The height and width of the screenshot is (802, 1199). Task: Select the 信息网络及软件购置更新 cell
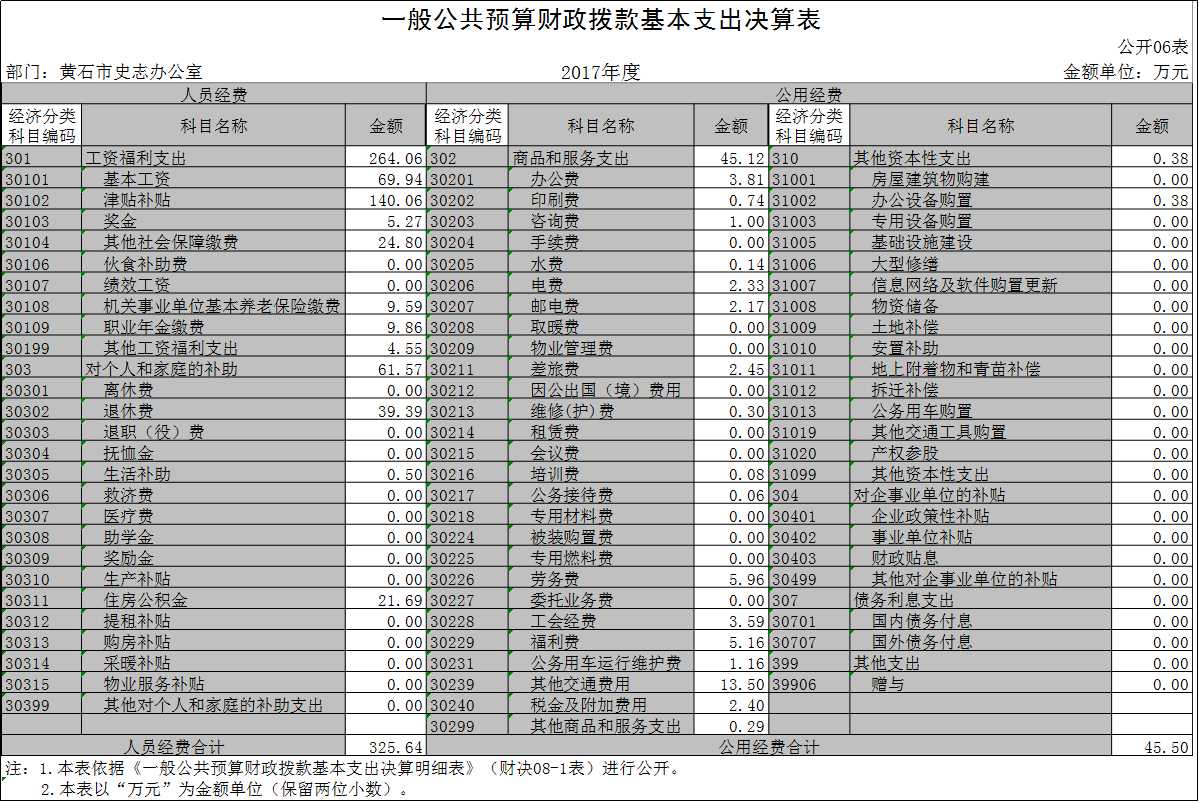tap(980, 285)
